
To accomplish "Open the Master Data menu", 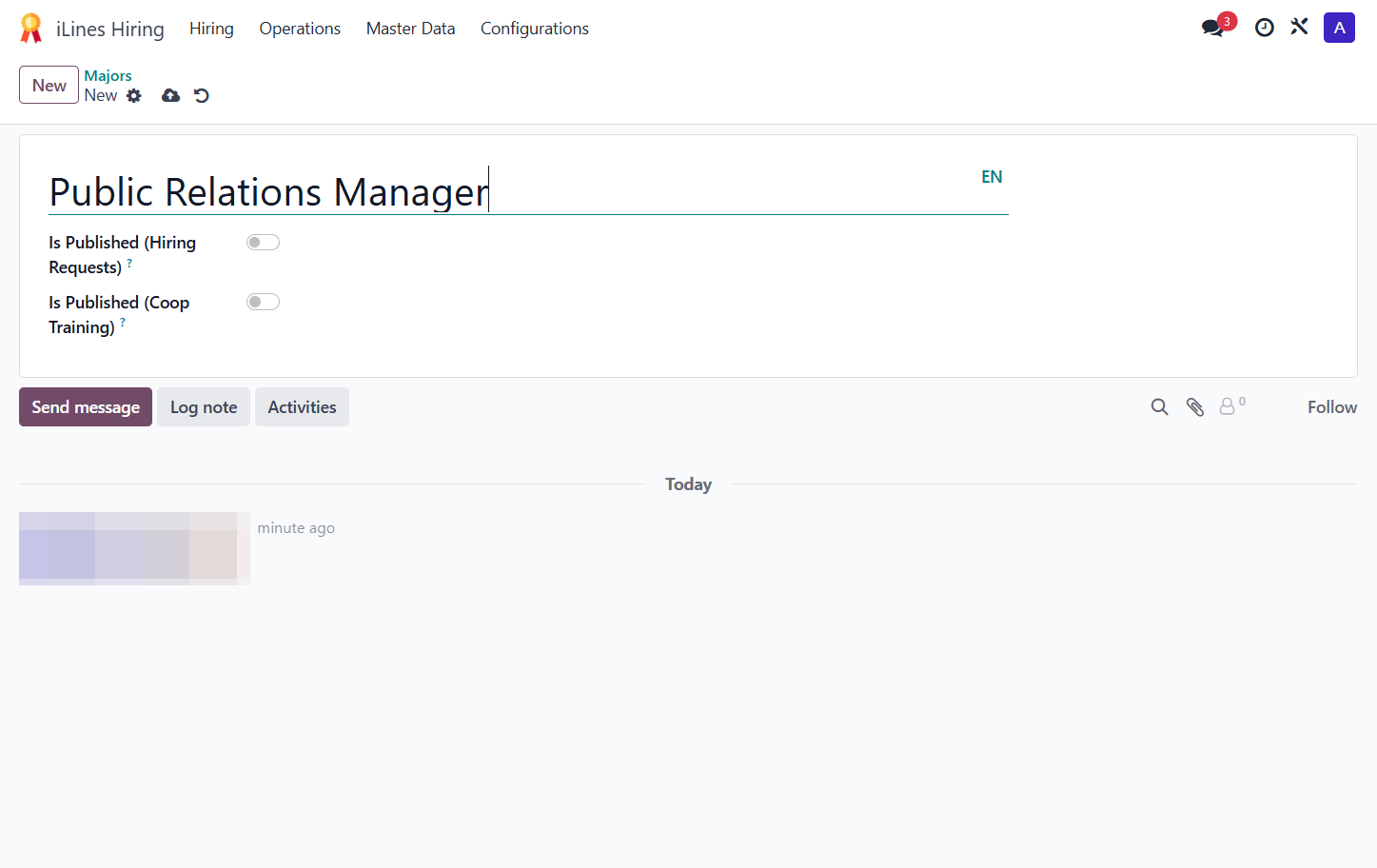I will (x=411, y=29).
